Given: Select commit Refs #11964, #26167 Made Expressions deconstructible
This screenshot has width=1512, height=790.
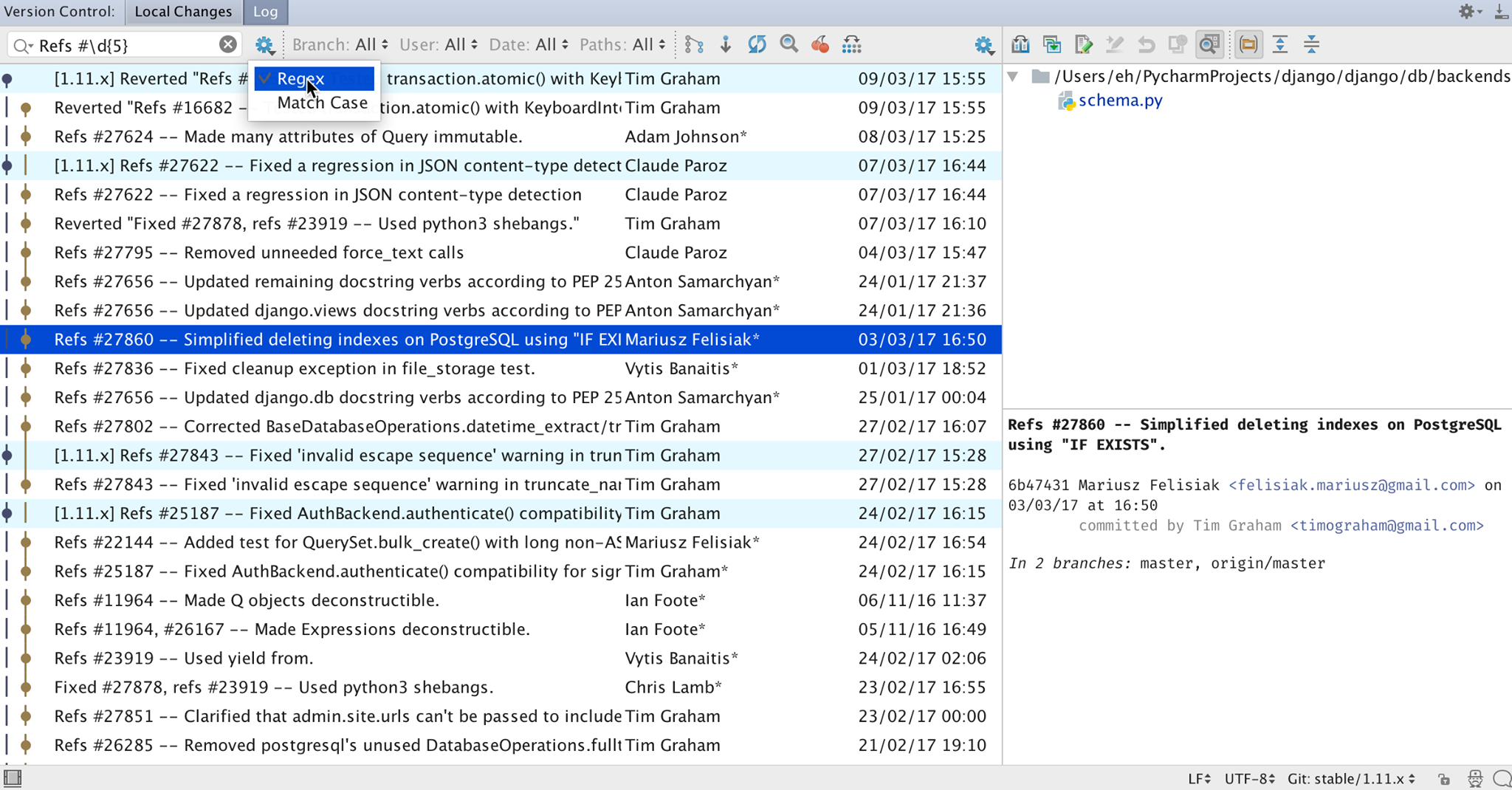Looking at the screenshot, I should coord(501,629).
